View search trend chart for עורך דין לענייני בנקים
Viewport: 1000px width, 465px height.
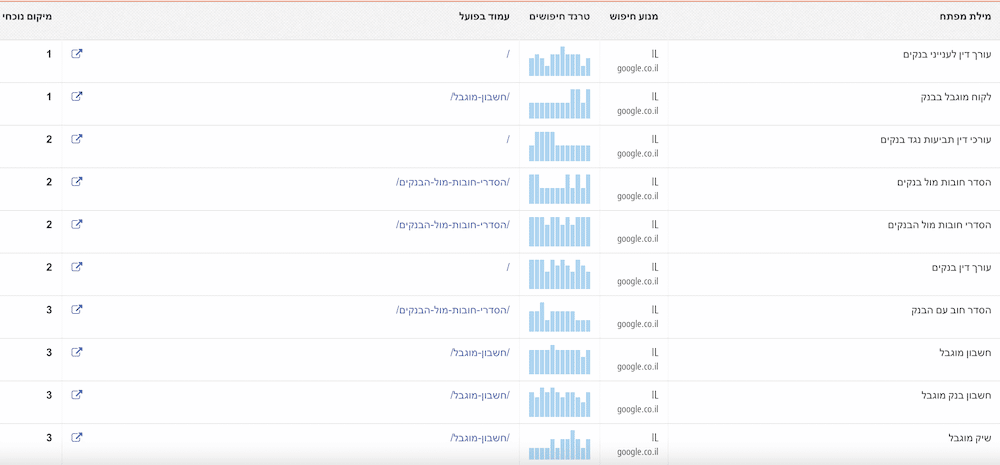tap(559, 61)
